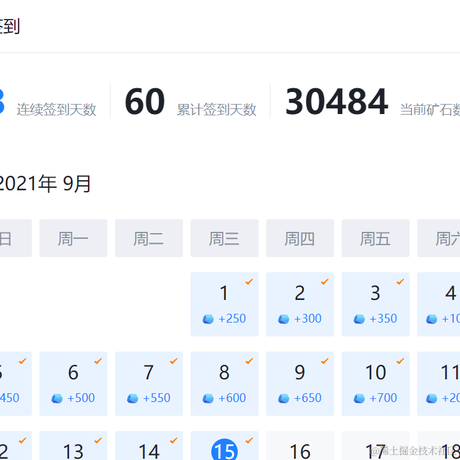The width and height of the screenshot is (460, 460).
Task: Click the orange checkmark on day 3
Action: point(401,282)
